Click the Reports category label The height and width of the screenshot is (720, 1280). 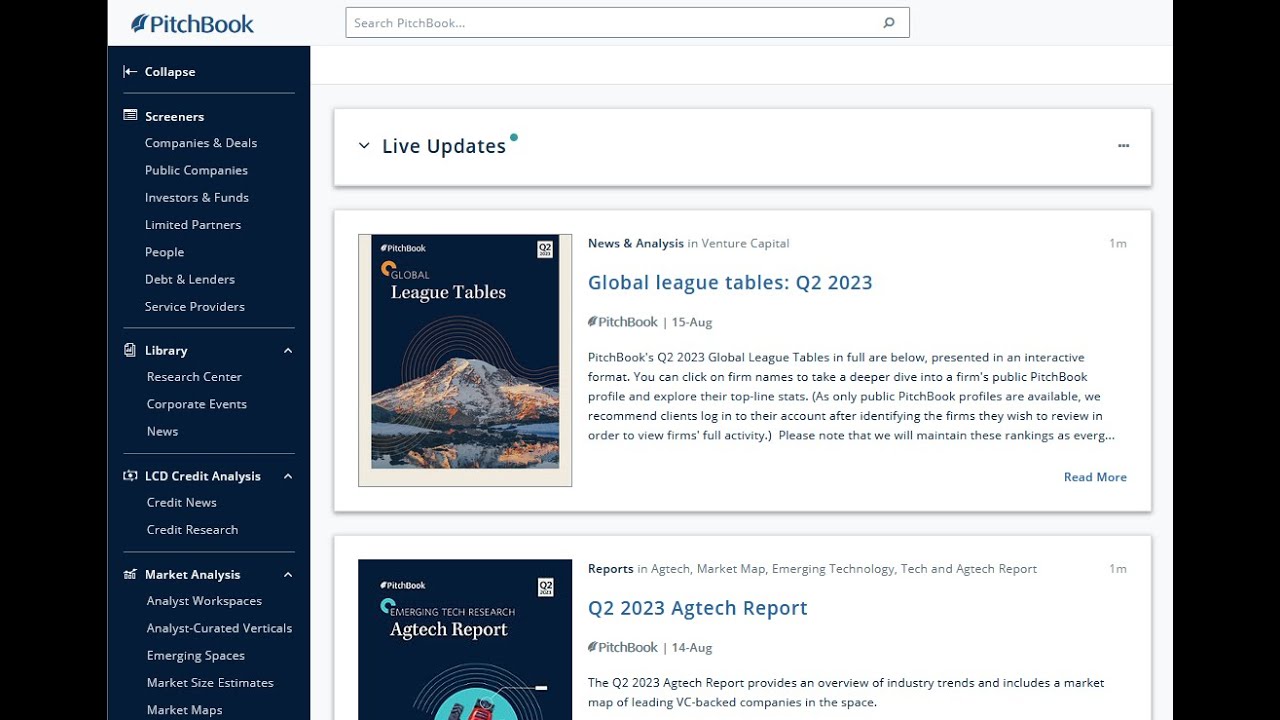[611, 569]
